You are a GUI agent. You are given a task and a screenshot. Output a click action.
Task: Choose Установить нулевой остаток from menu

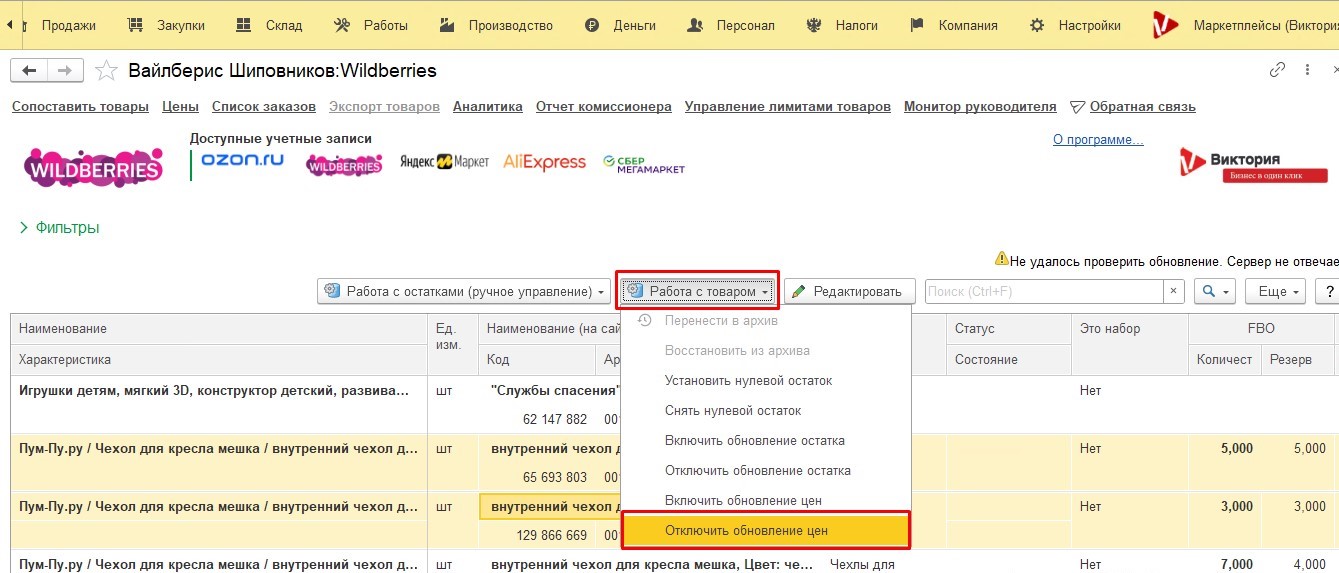(x=766, y=380)
